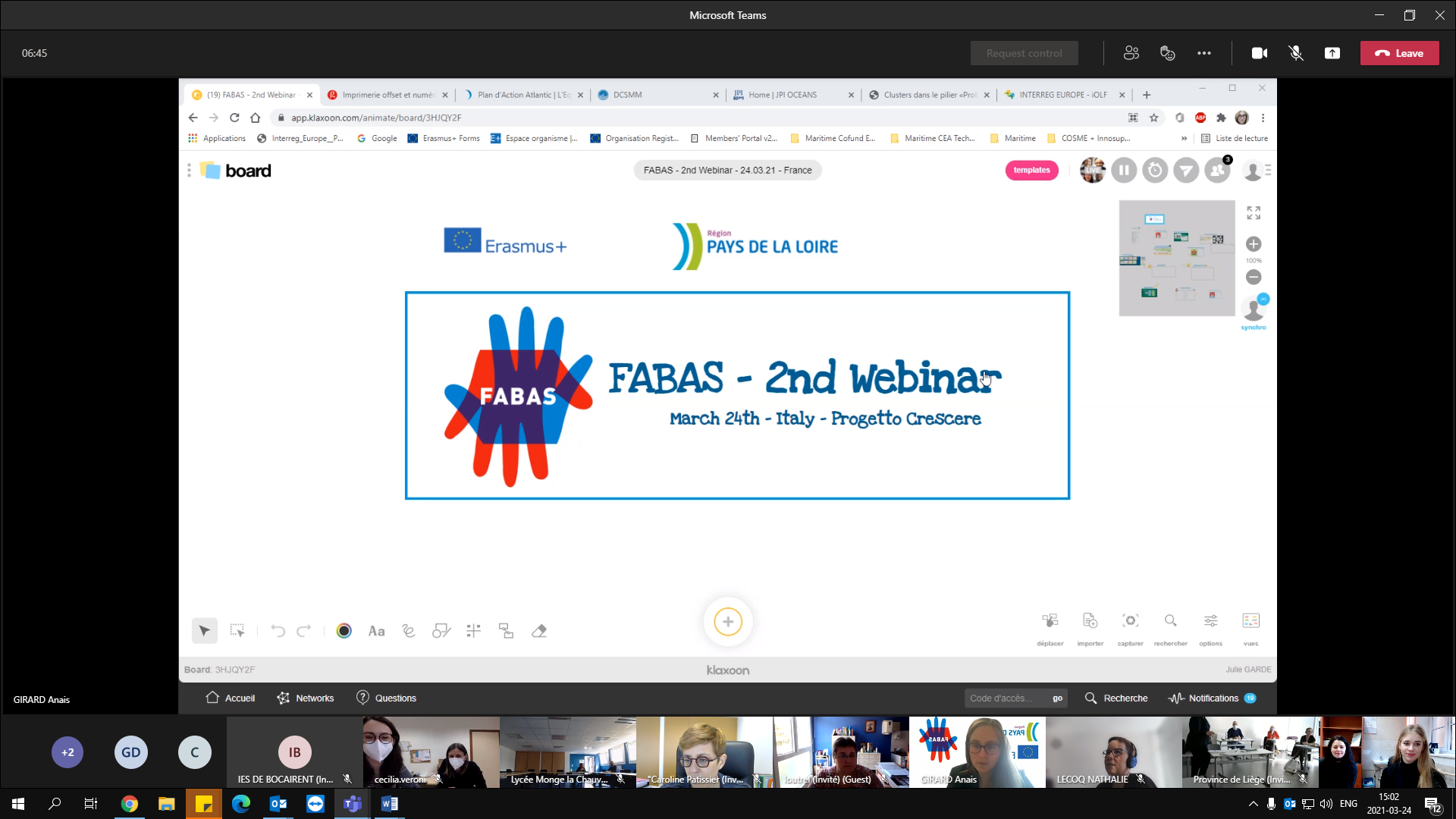Select the shapes tool

(x=441, y=631)
